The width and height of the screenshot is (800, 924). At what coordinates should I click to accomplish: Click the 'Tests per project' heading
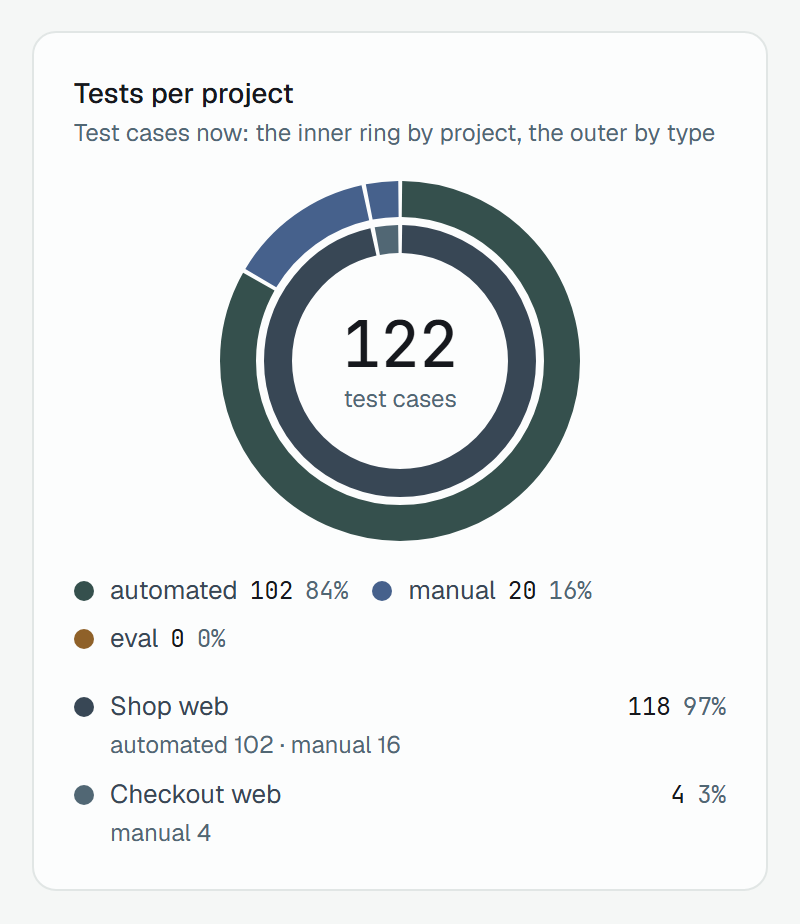pyautogui.click(x=184, y=94)
